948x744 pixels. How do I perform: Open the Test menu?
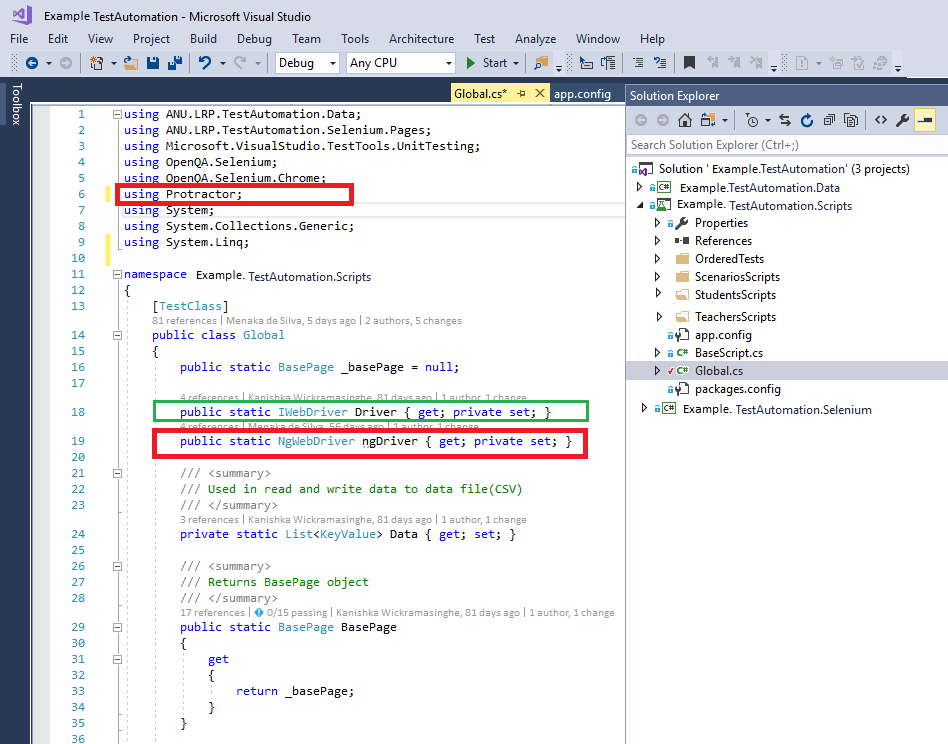tap(484, 39)
